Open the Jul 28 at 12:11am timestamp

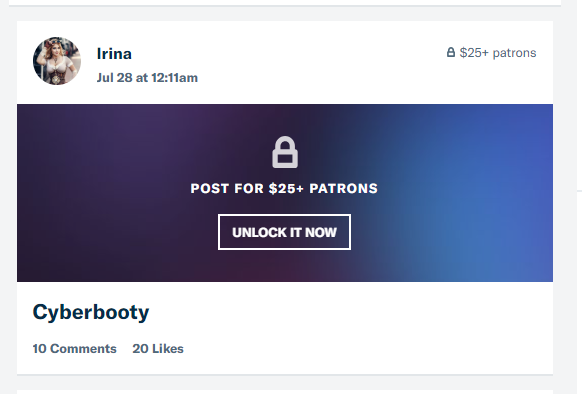coord(147,78)
